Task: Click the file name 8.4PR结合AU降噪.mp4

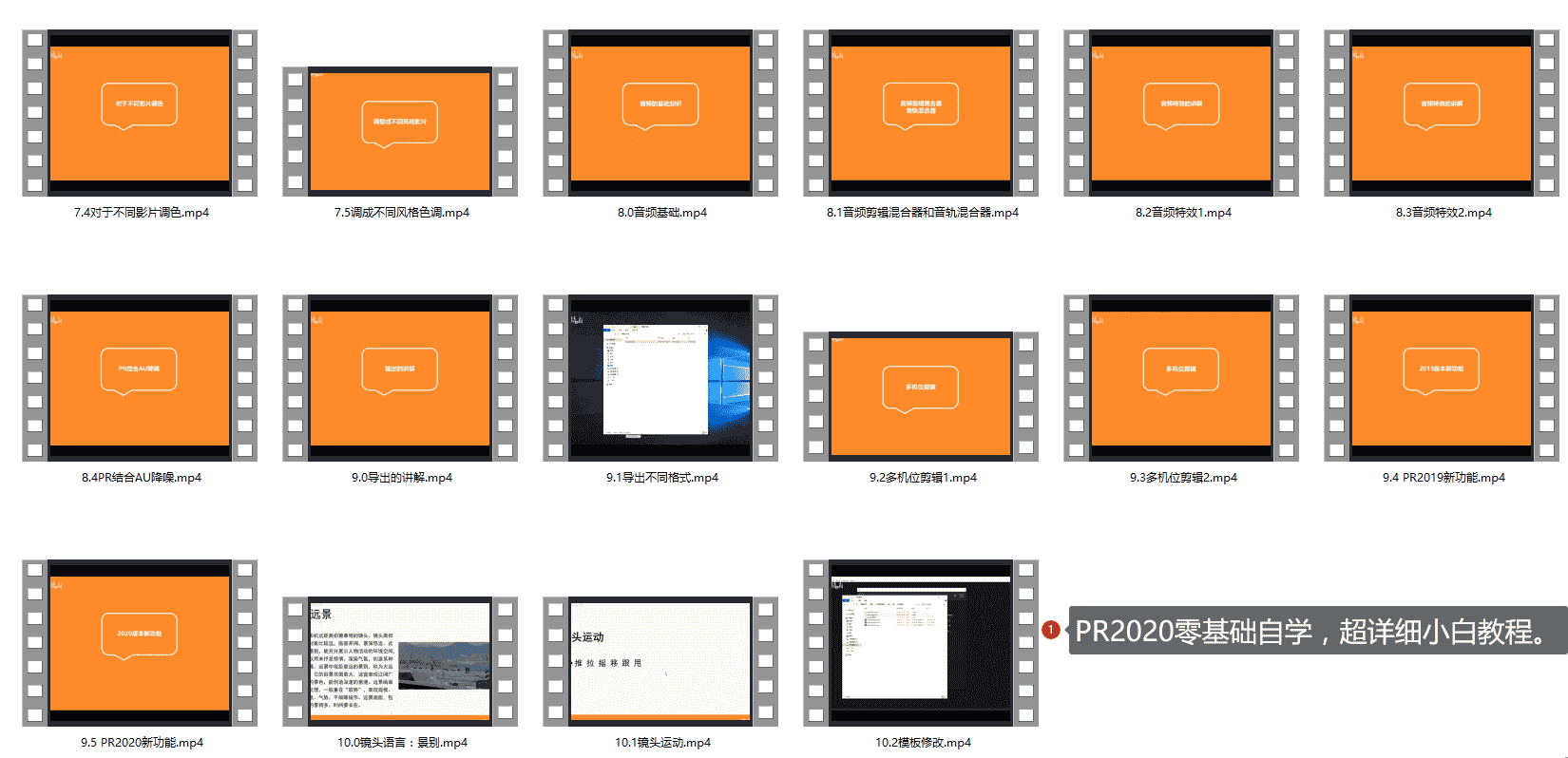Action: [142, 478]
